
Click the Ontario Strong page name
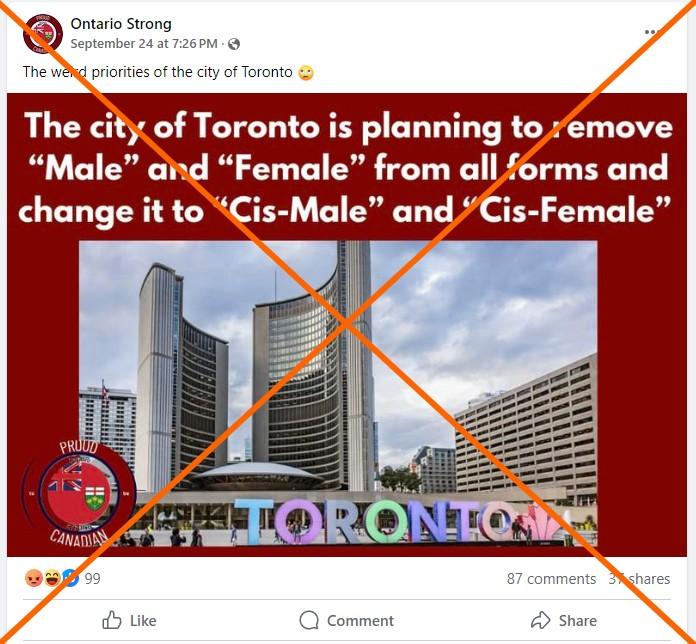[121, 24]
